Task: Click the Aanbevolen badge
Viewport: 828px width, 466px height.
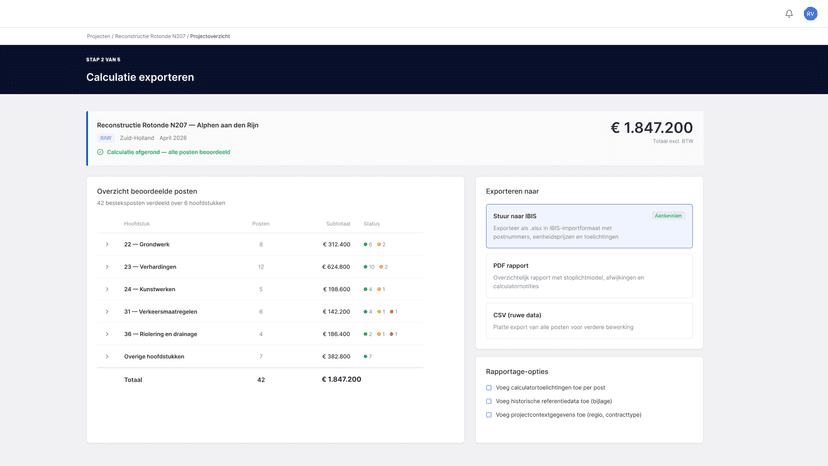Action: (x=668, y=216)
